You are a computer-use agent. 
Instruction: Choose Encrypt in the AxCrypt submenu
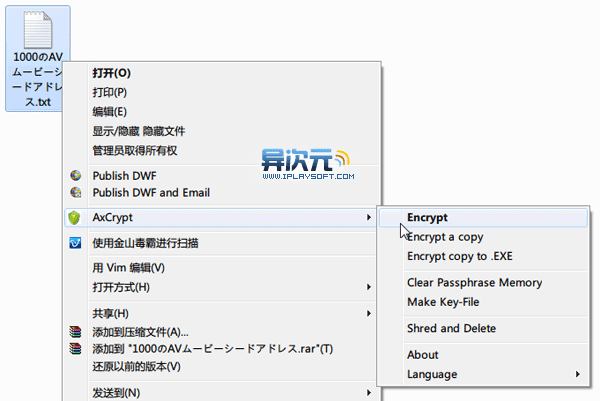[428, 217]
